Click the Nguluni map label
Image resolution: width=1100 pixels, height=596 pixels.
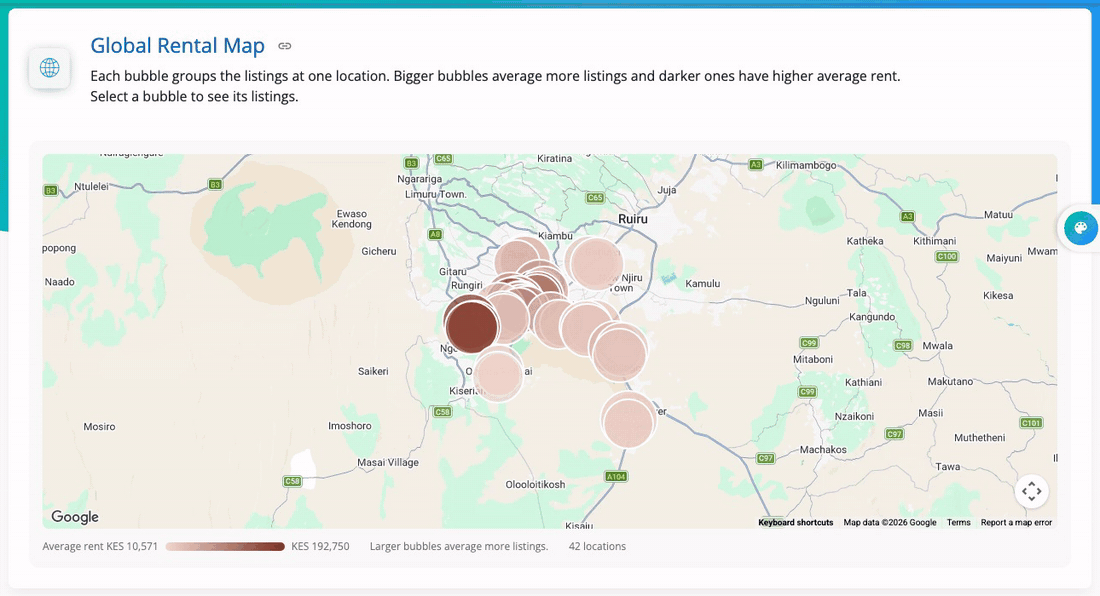click(x=821, y=300)
